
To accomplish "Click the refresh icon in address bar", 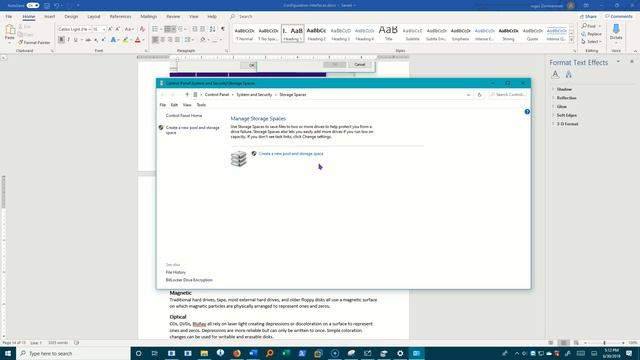I will pyautogui.click(x=480, y=95).
